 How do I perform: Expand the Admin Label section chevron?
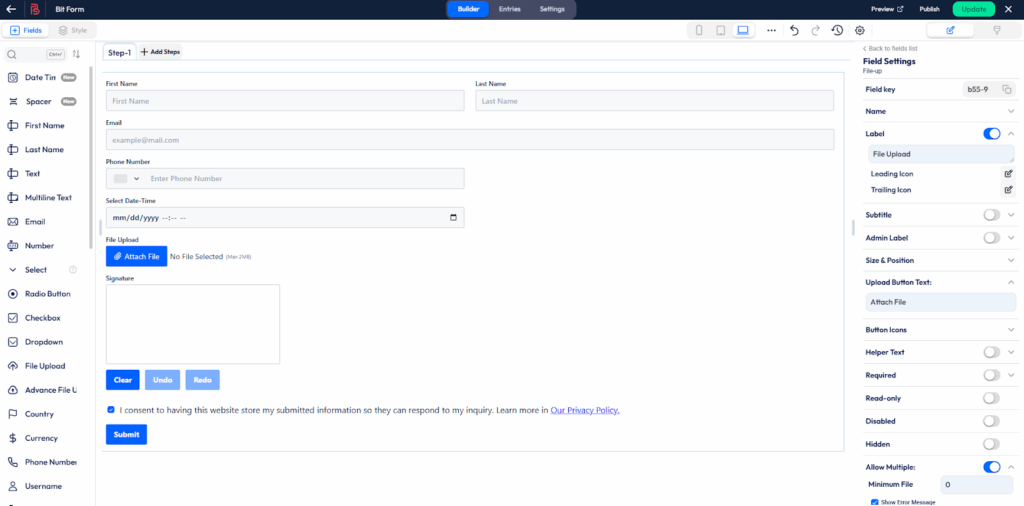(x=1011, y=238)
